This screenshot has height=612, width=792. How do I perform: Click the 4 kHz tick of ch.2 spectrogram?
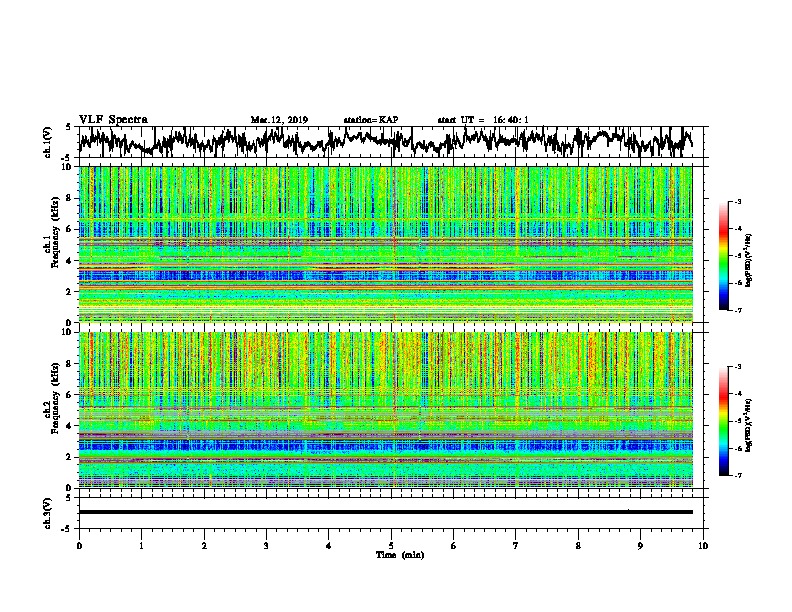click(71, 426)
